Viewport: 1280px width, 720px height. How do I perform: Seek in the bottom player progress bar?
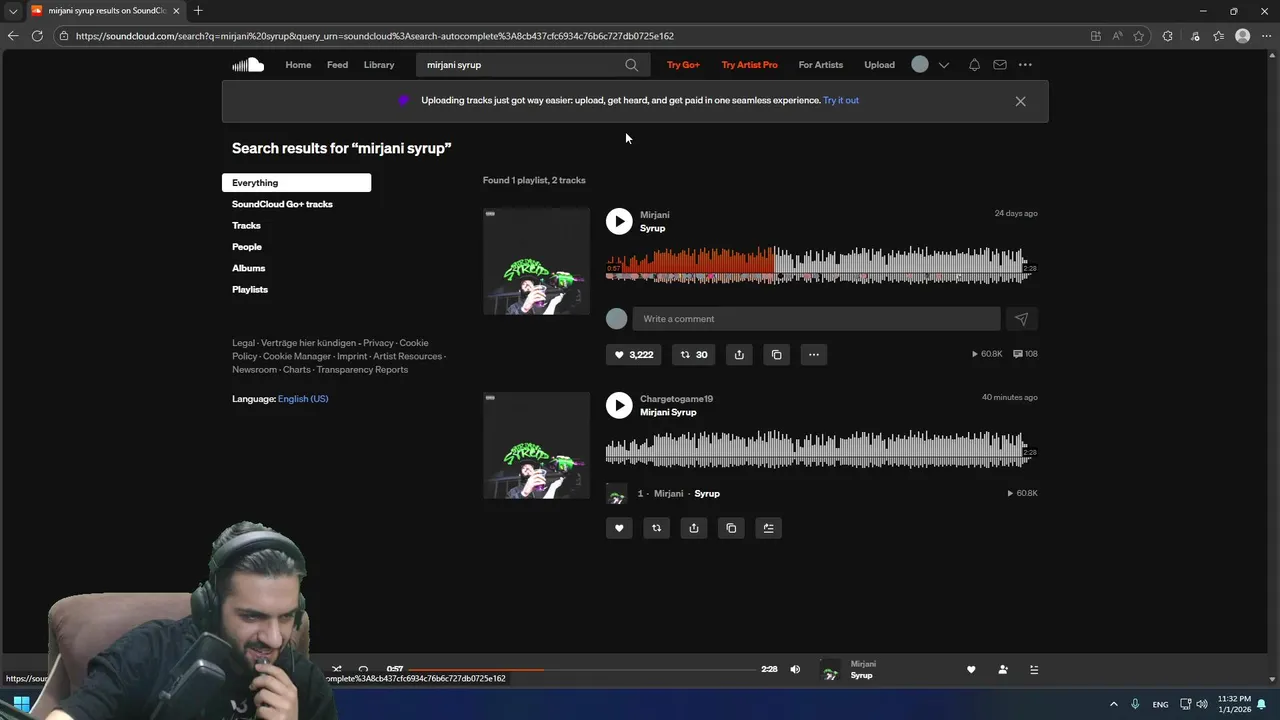point(582,669)
